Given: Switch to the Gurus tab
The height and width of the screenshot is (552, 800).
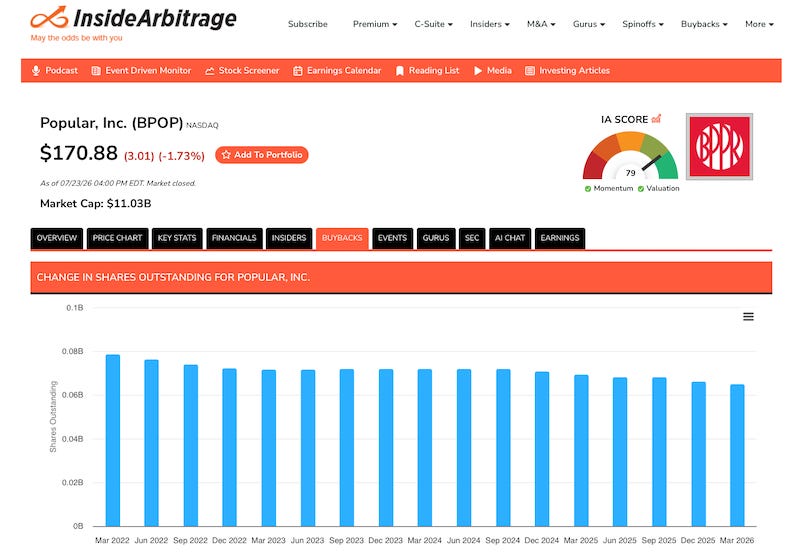Looking at the screenshot, I should 436,238.
